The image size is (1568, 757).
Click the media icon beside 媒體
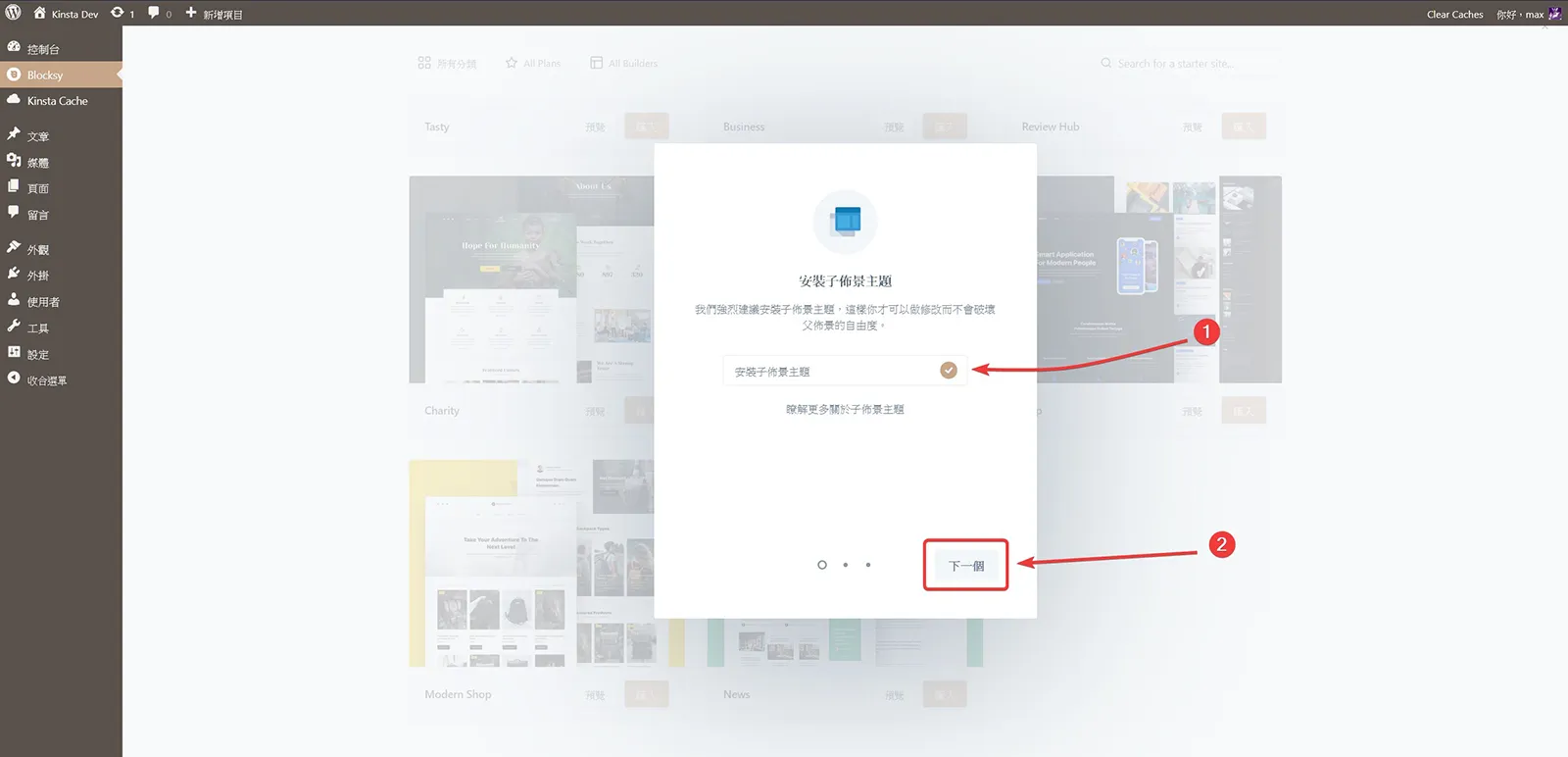pyautogui.click(x=14, y=160)
